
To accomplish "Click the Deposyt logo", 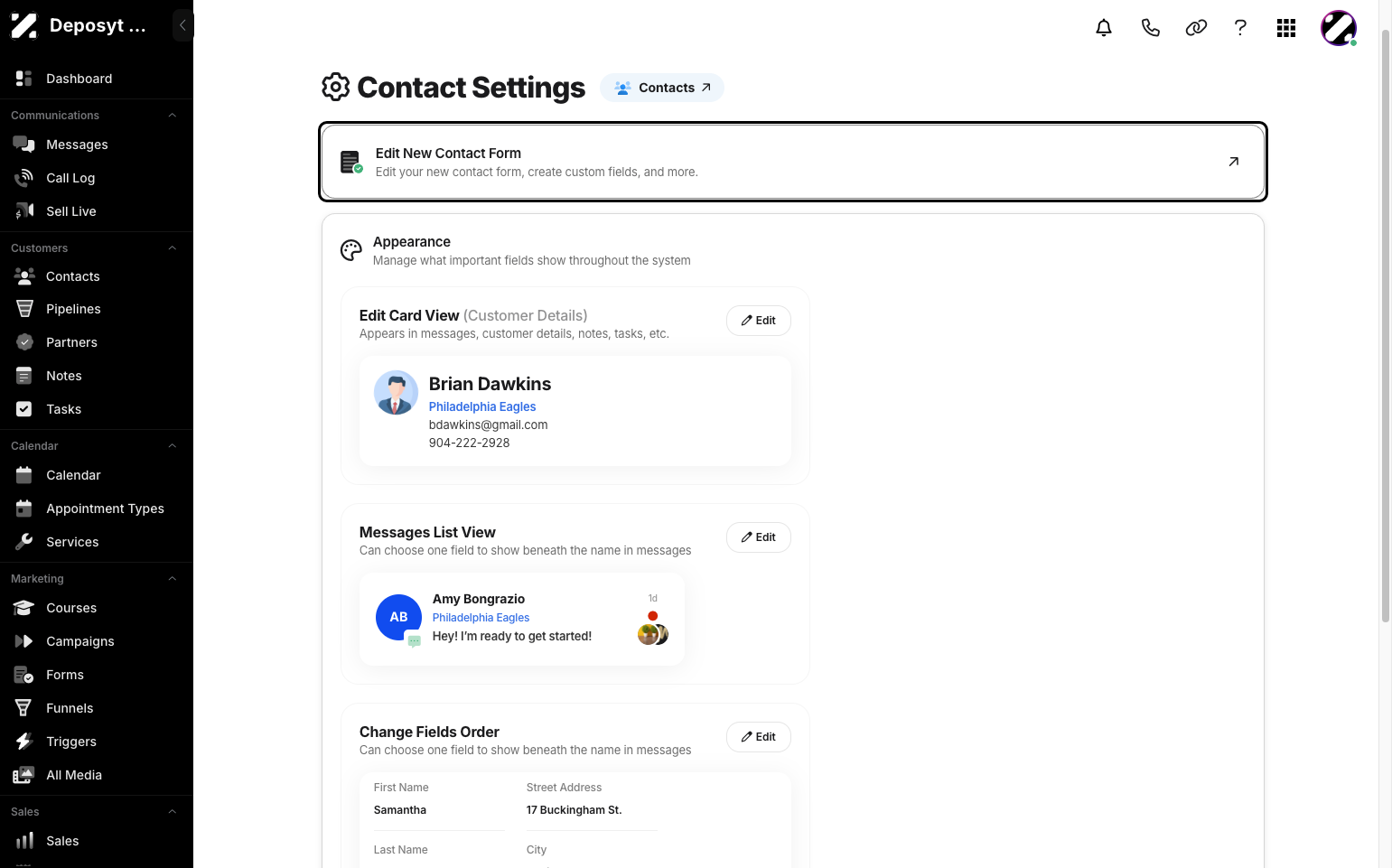I will (x=24, y=26).
